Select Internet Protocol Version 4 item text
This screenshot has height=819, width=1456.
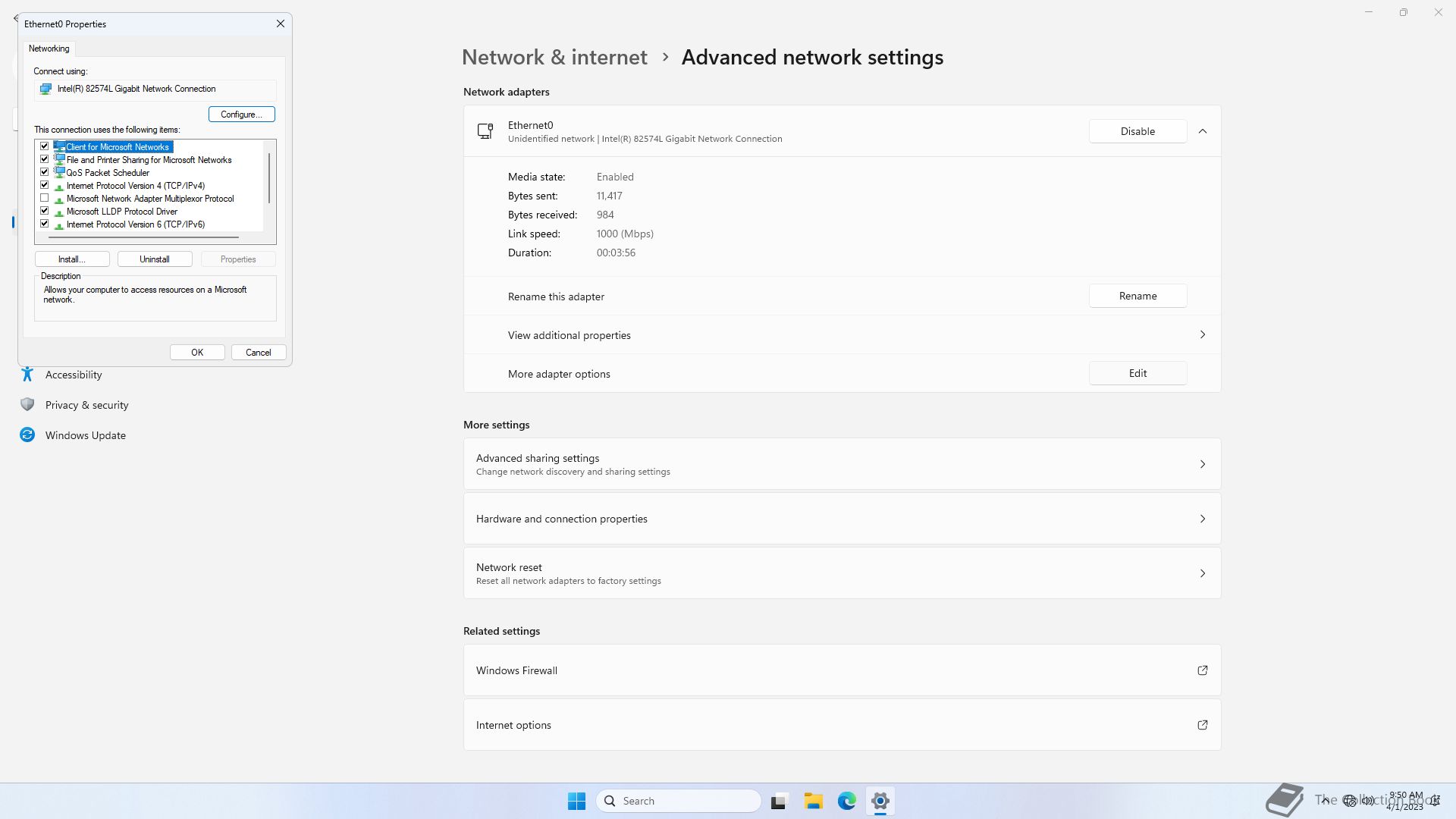point(136,186)
